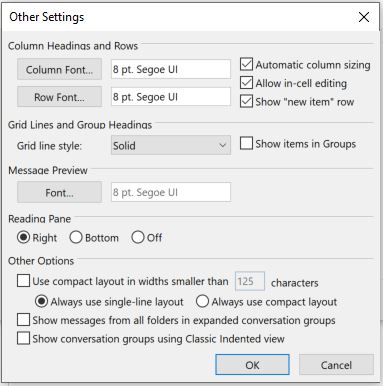Open the Row Font settings

(x=59, y=97)
